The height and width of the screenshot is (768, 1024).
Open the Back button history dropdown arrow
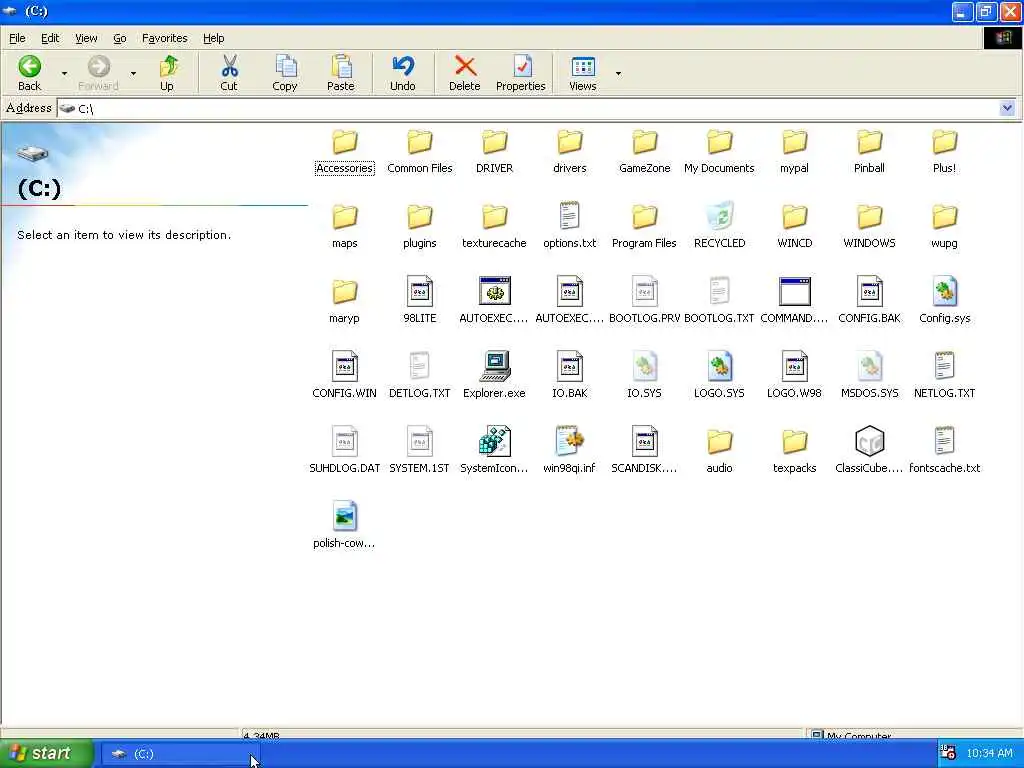64,73
